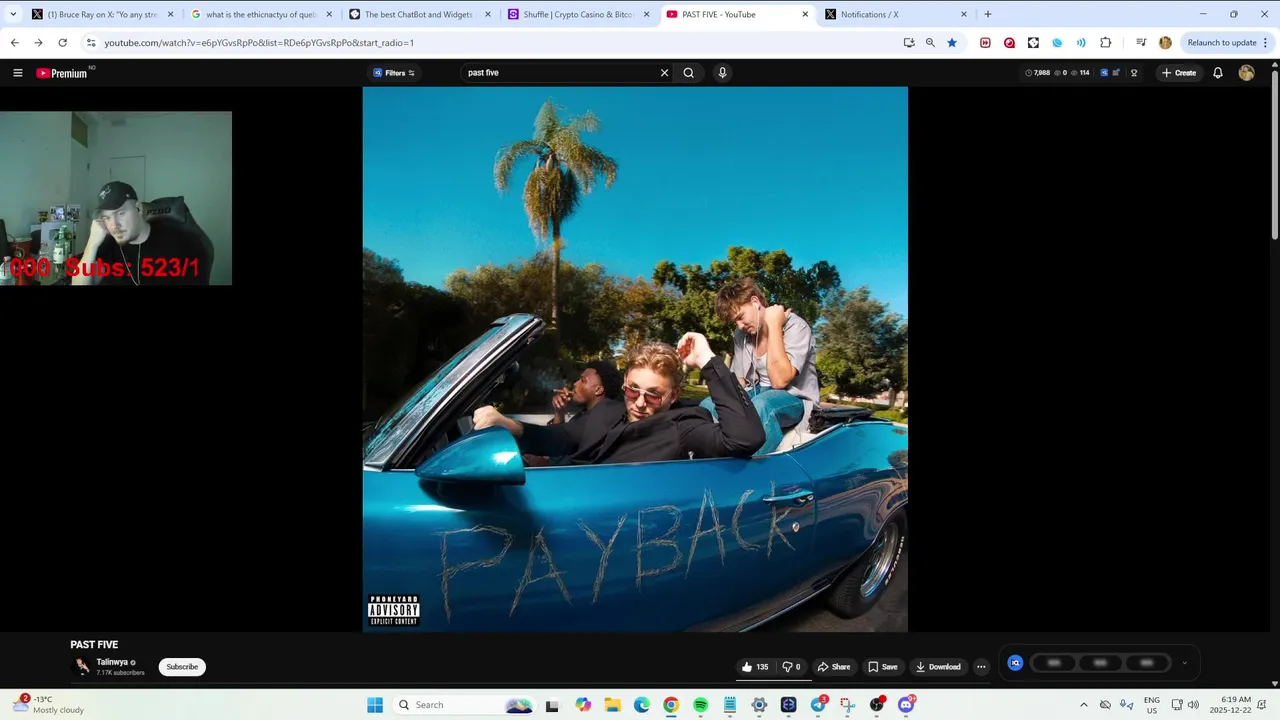Click Relaunch to update button
This screenshot has height=720, width=1280.
coord(1222,43)
